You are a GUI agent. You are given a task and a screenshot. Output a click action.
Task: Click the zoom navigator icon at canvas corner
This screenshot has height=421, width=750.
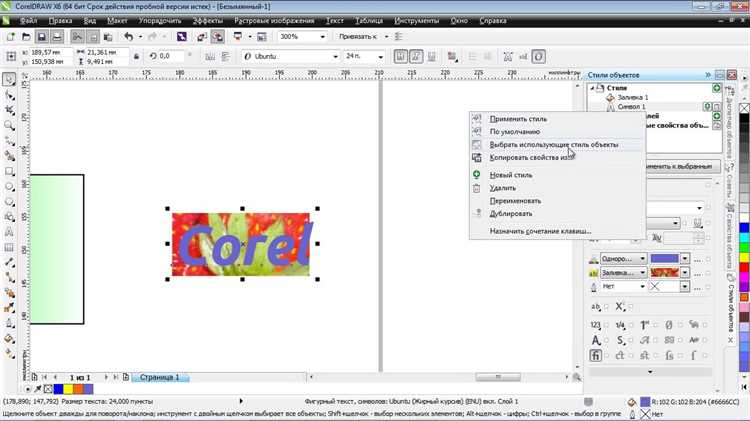(x=577, y=377)
